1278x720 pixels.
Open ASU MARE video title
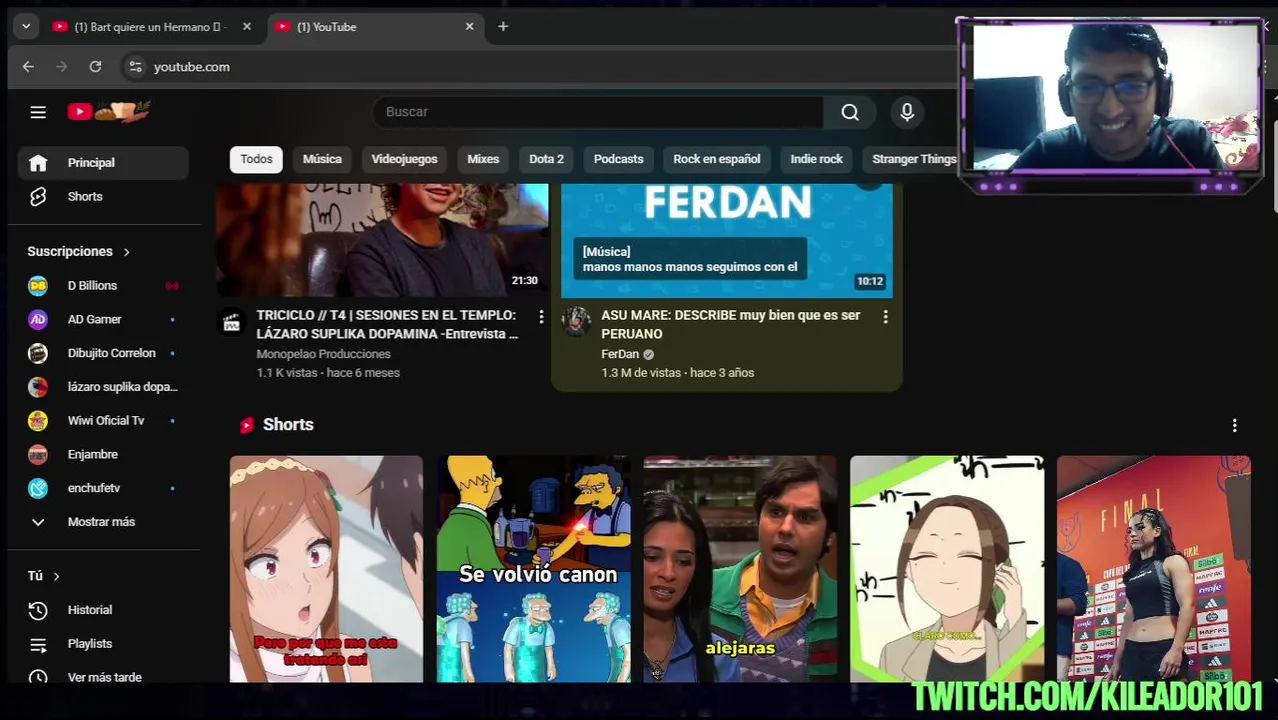(730, 324)
